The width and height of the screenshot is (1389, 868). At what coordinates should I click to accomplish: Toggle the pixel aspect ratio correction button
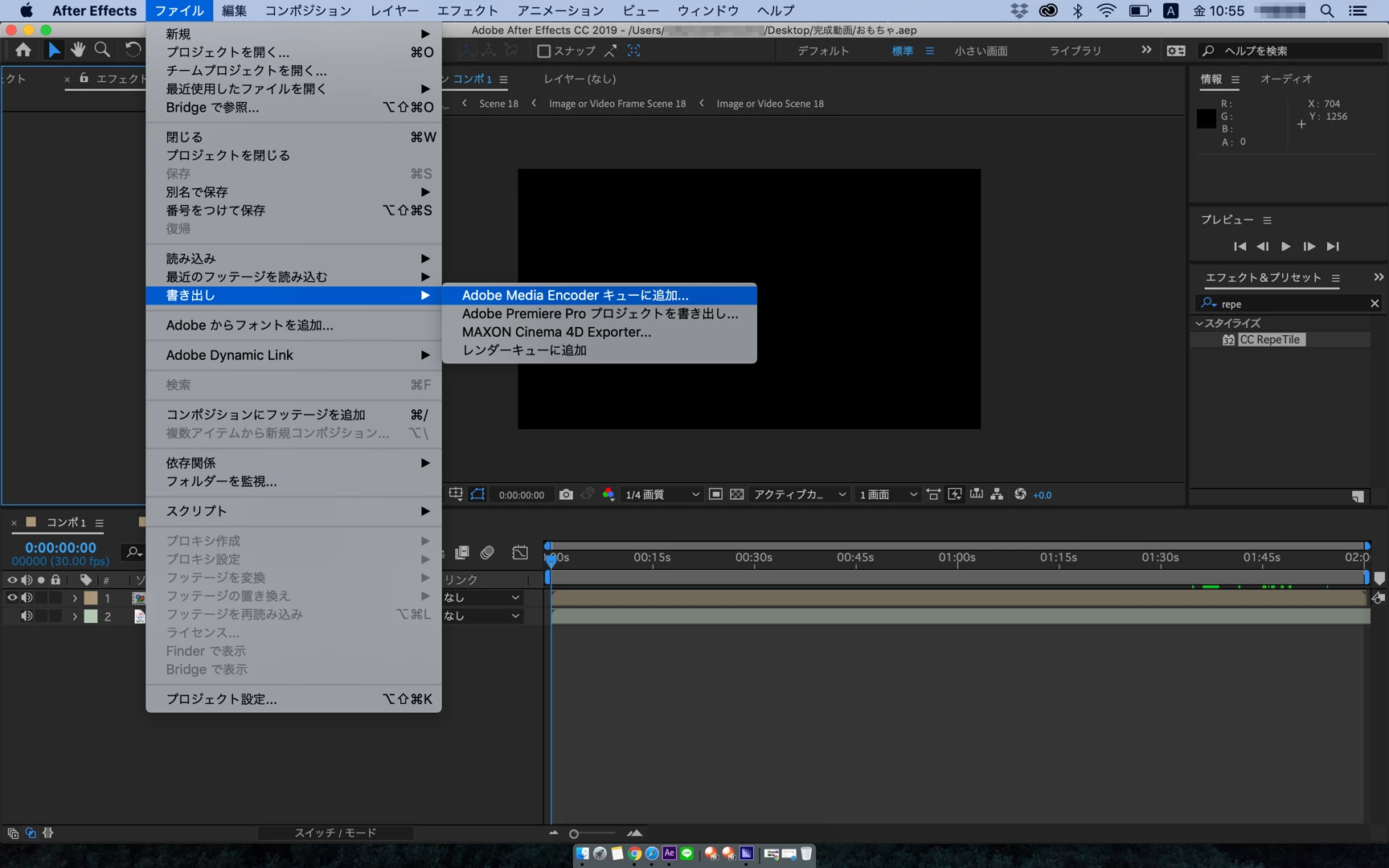click(933, 494)
